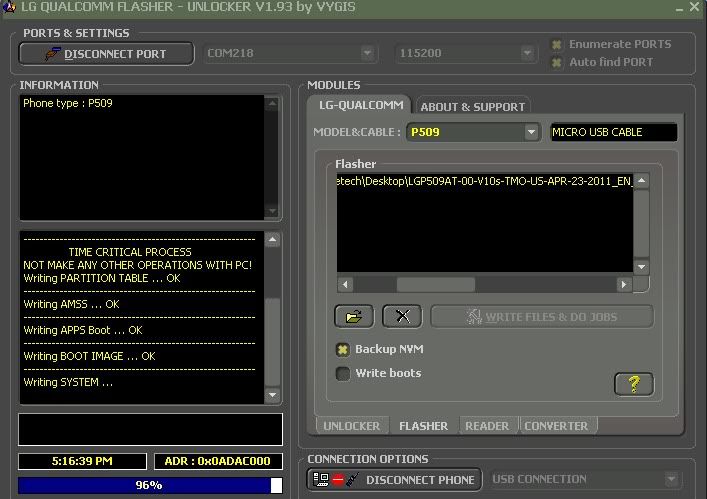Toggle the Auto find PORT checkbox
Viewport: 707px width, 499px height.
pos(557,62)
